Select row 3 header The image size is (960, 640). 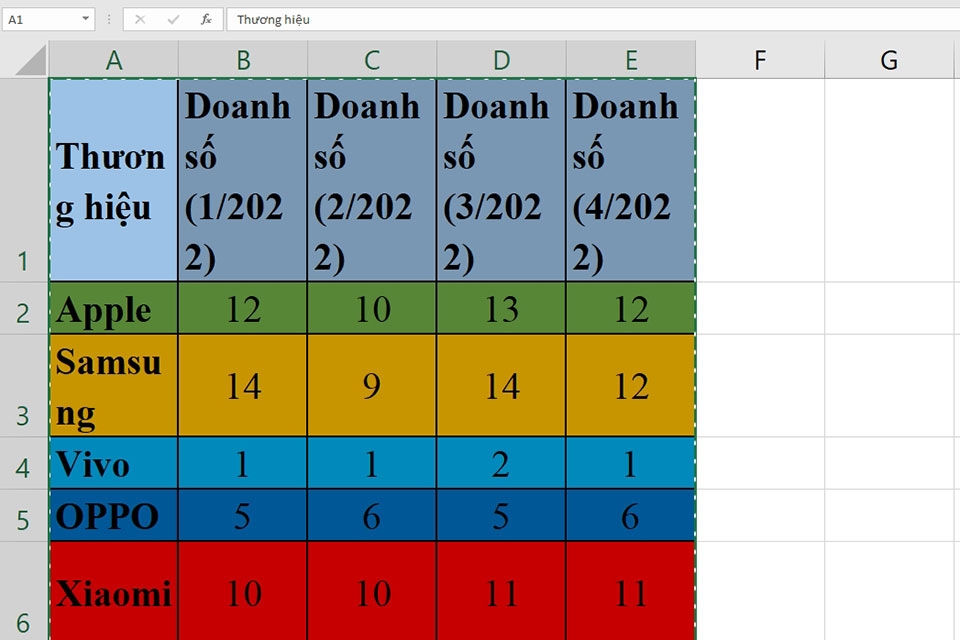(x=24, y=385)
